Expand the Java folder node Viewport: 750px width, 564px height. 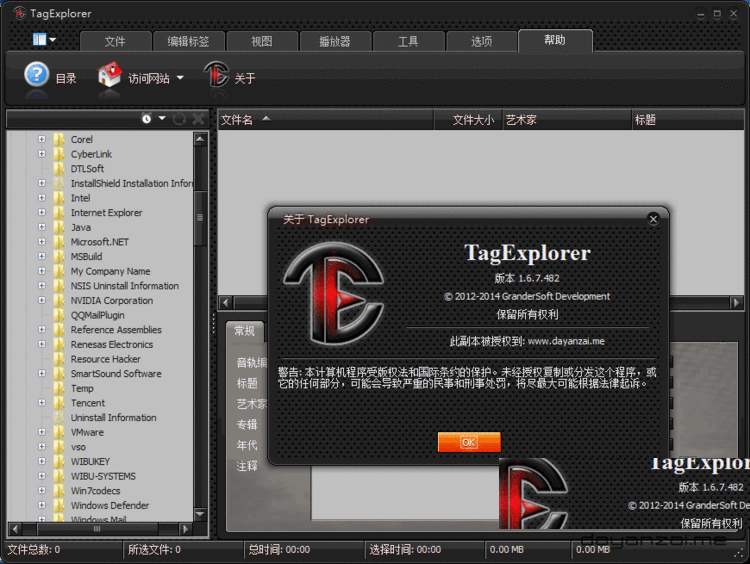click(42, 227)
